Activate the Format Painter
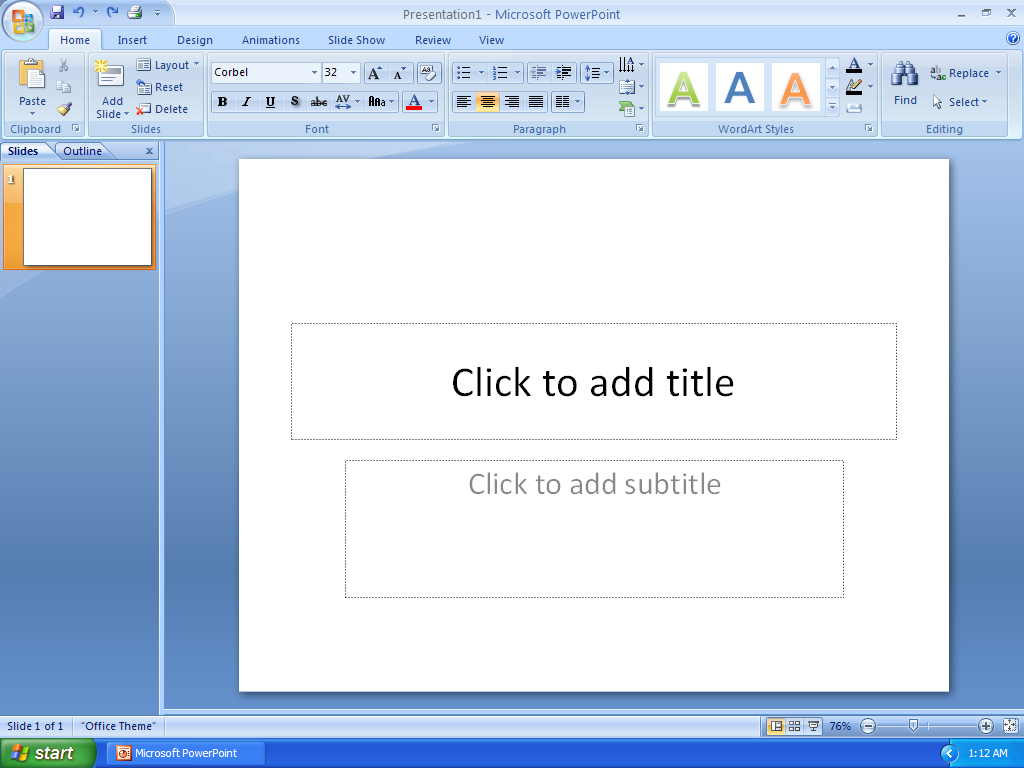 pos(63,108)
